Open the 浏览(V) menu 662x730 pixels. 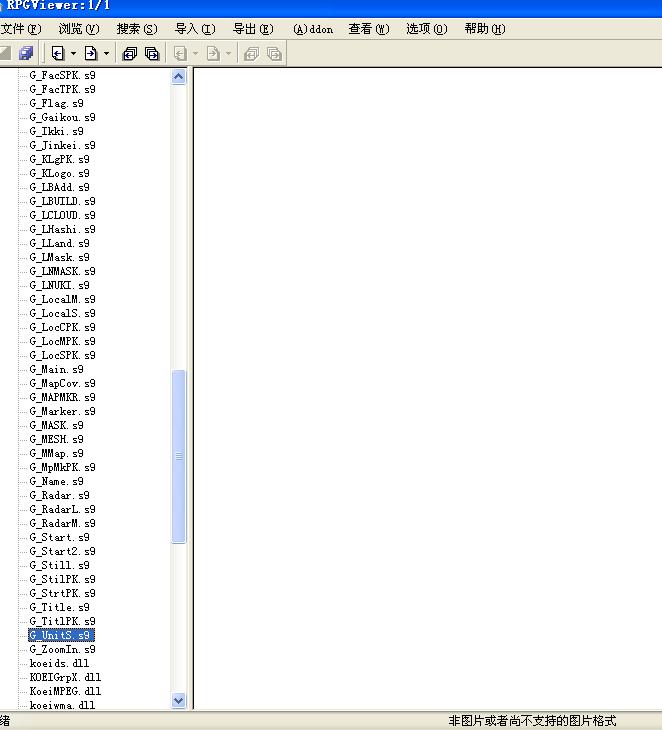(79, 29)
